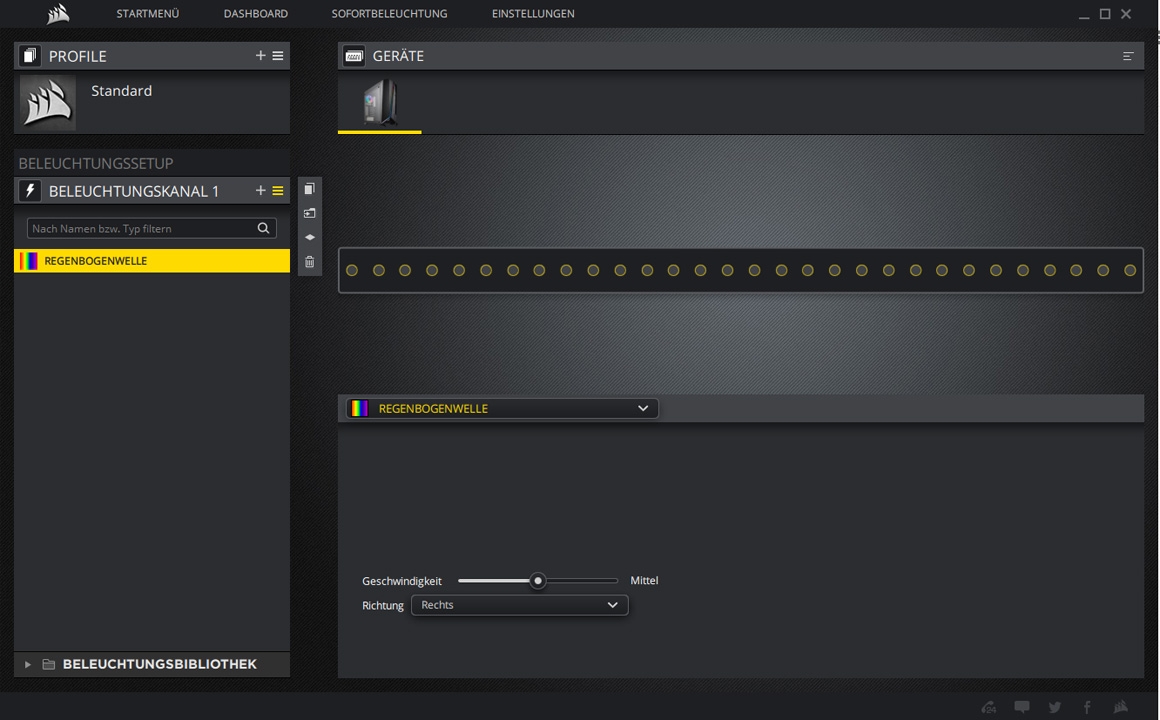Open Beleuchtungskanal 1 yellow hamburger menu

[x=278, y=190]
